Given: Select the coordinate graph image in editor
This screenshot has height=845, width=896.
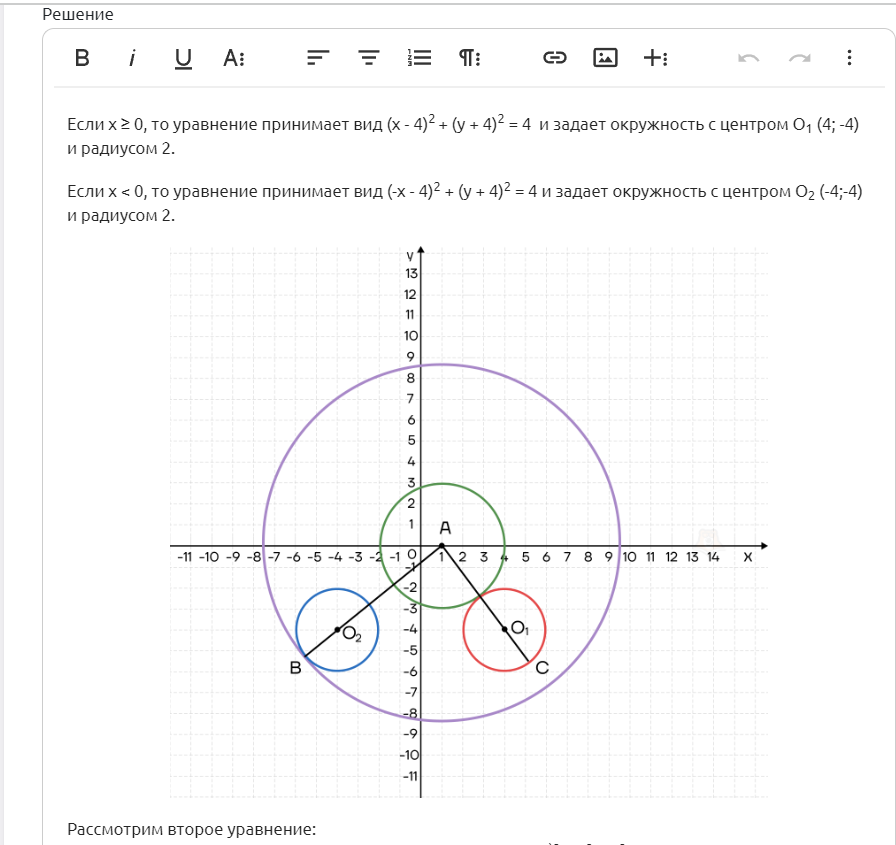Looking at the screenshot, I should point(469,522).
